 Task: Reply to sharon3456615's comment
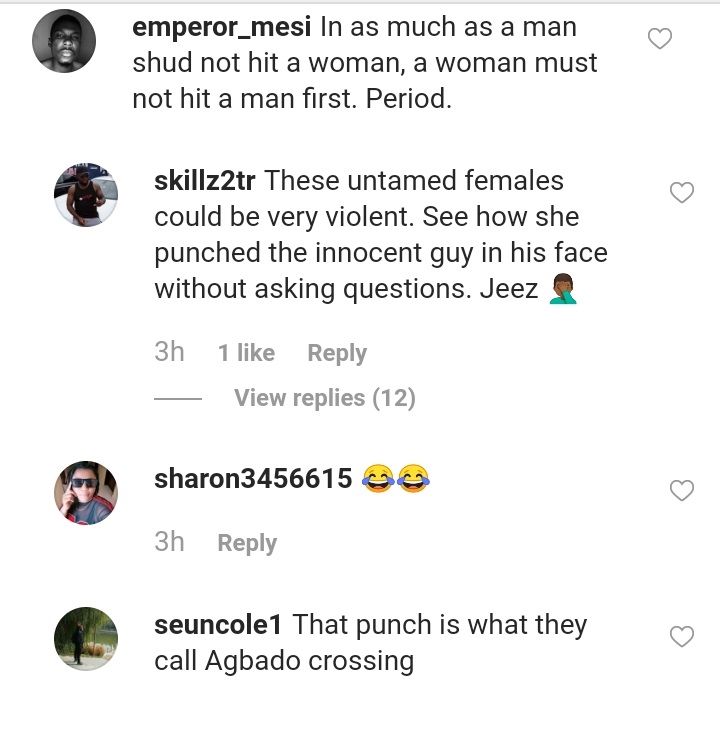pos(247,543)
